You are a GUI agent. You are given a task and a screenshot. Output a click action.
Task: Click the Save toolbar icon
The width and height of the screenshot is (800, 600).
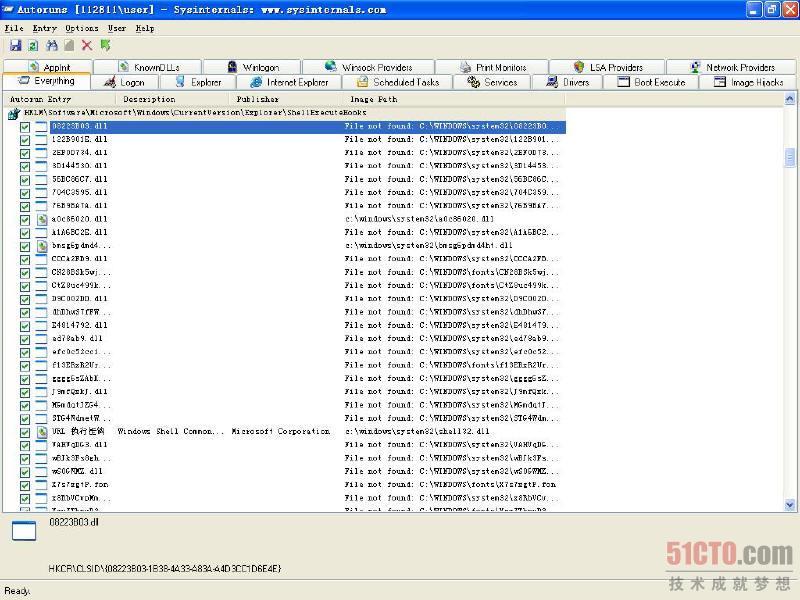pyautogui.click(x=16, y=46)
